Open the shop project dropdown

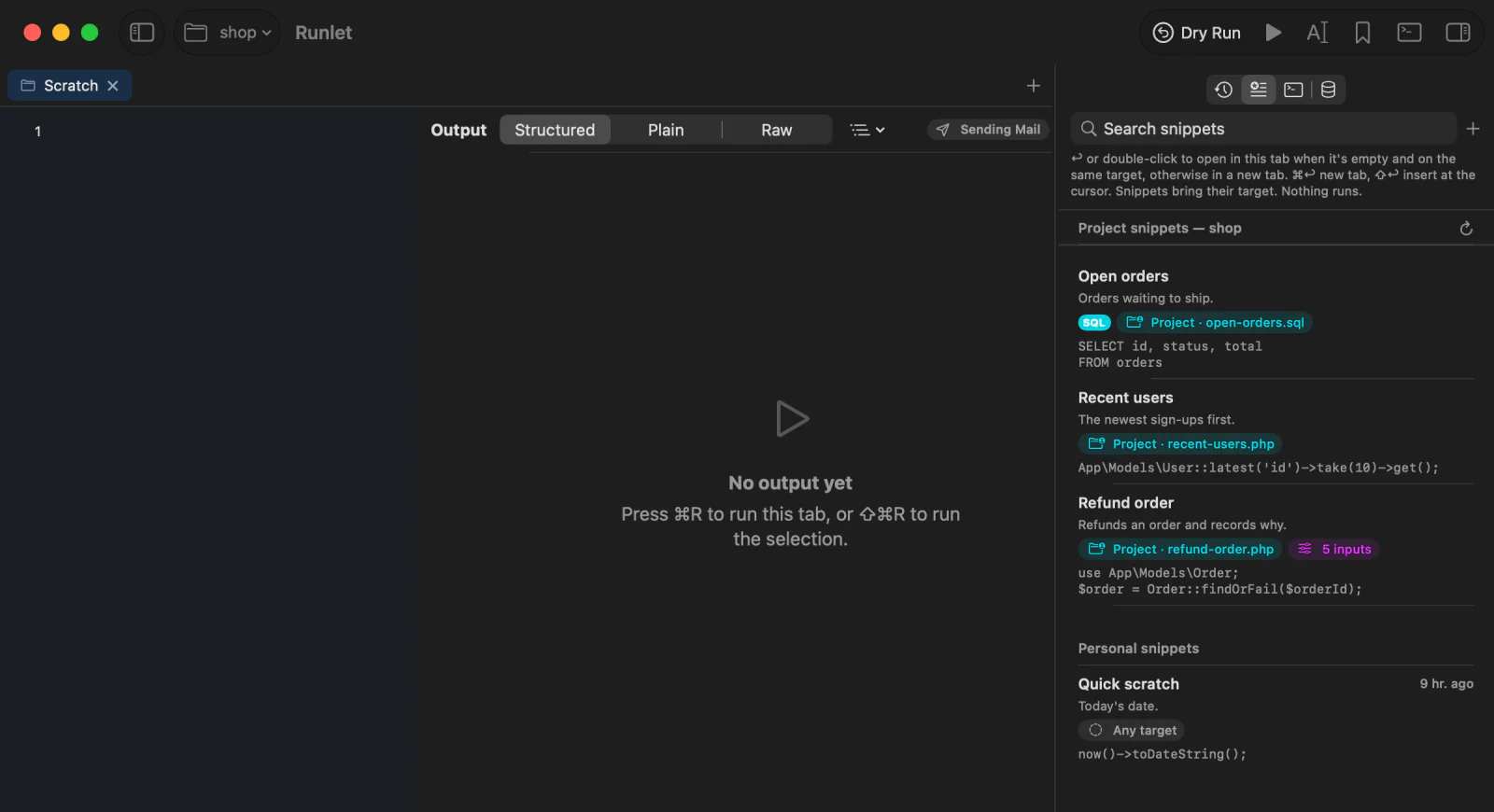tap(227, 33)
